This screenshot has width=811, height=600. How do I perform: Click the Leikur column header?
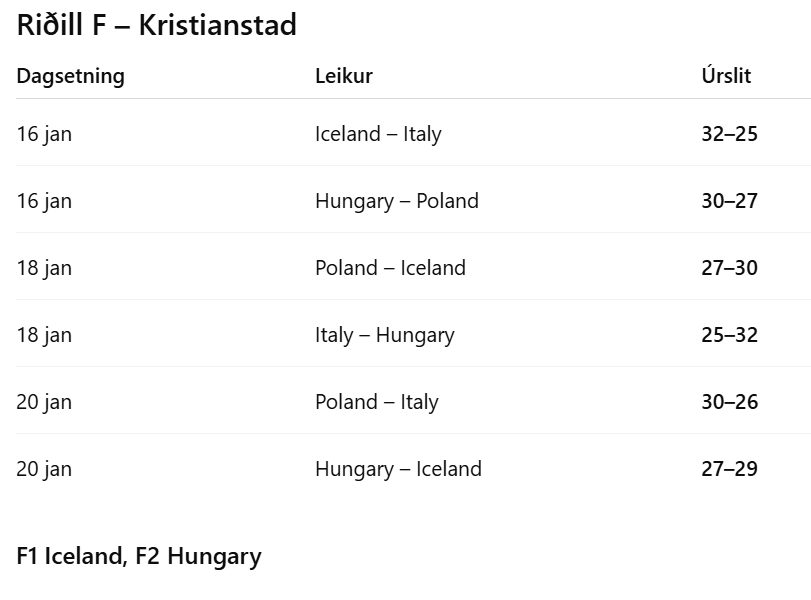point(343,76)
